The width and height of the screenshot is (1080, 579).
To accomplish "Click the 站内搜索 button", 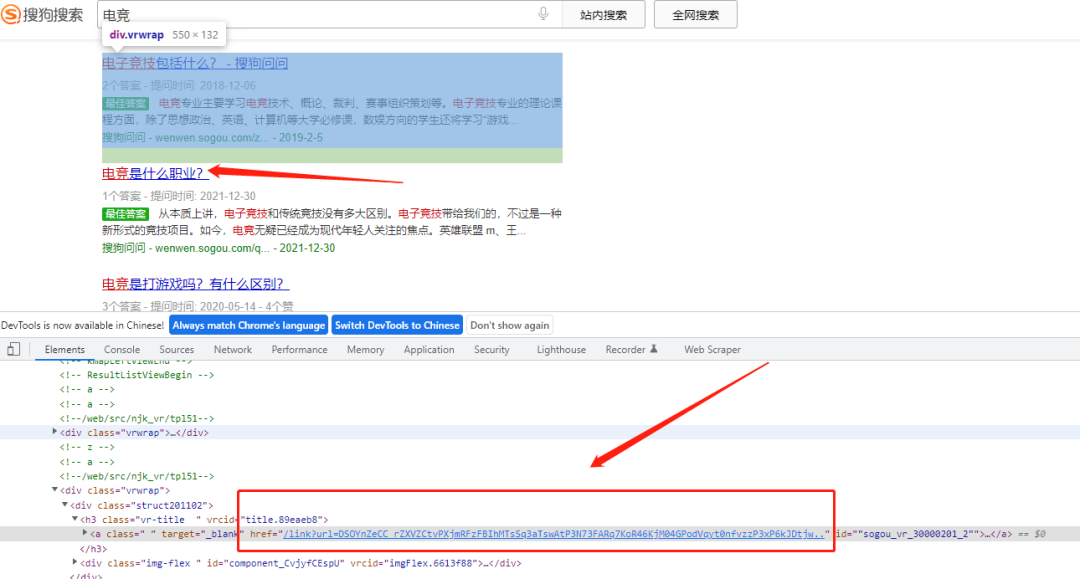I will 603,14.
